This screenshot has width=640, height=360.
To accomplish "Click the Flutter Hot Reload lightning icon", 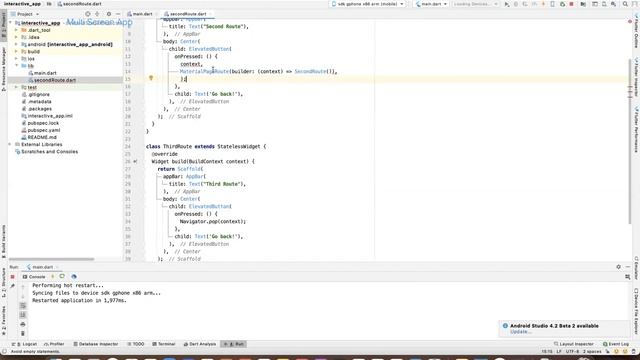I will pos(543,4).
